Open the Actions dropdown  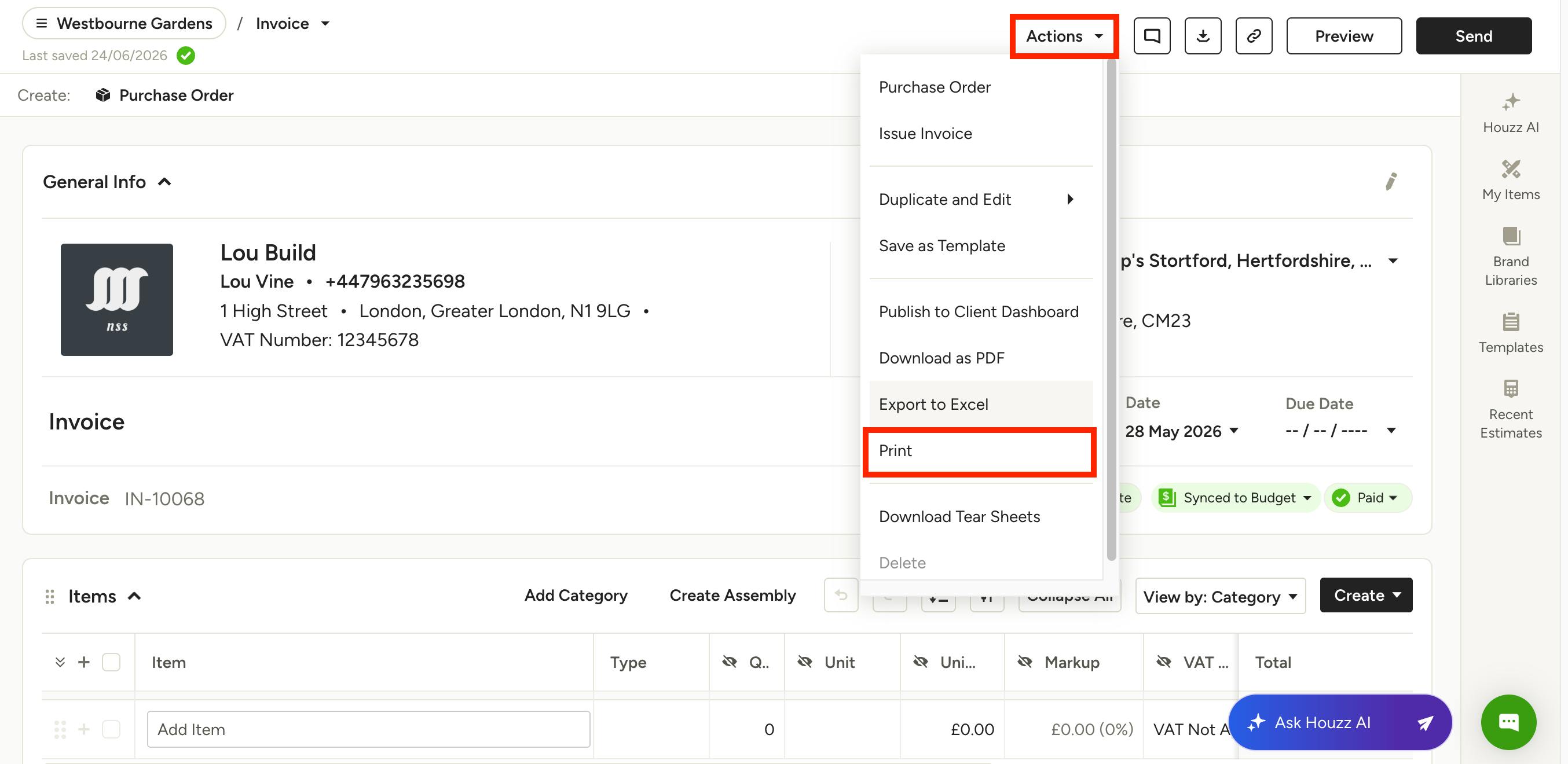pyautogui.click(x=1064, y=36)
